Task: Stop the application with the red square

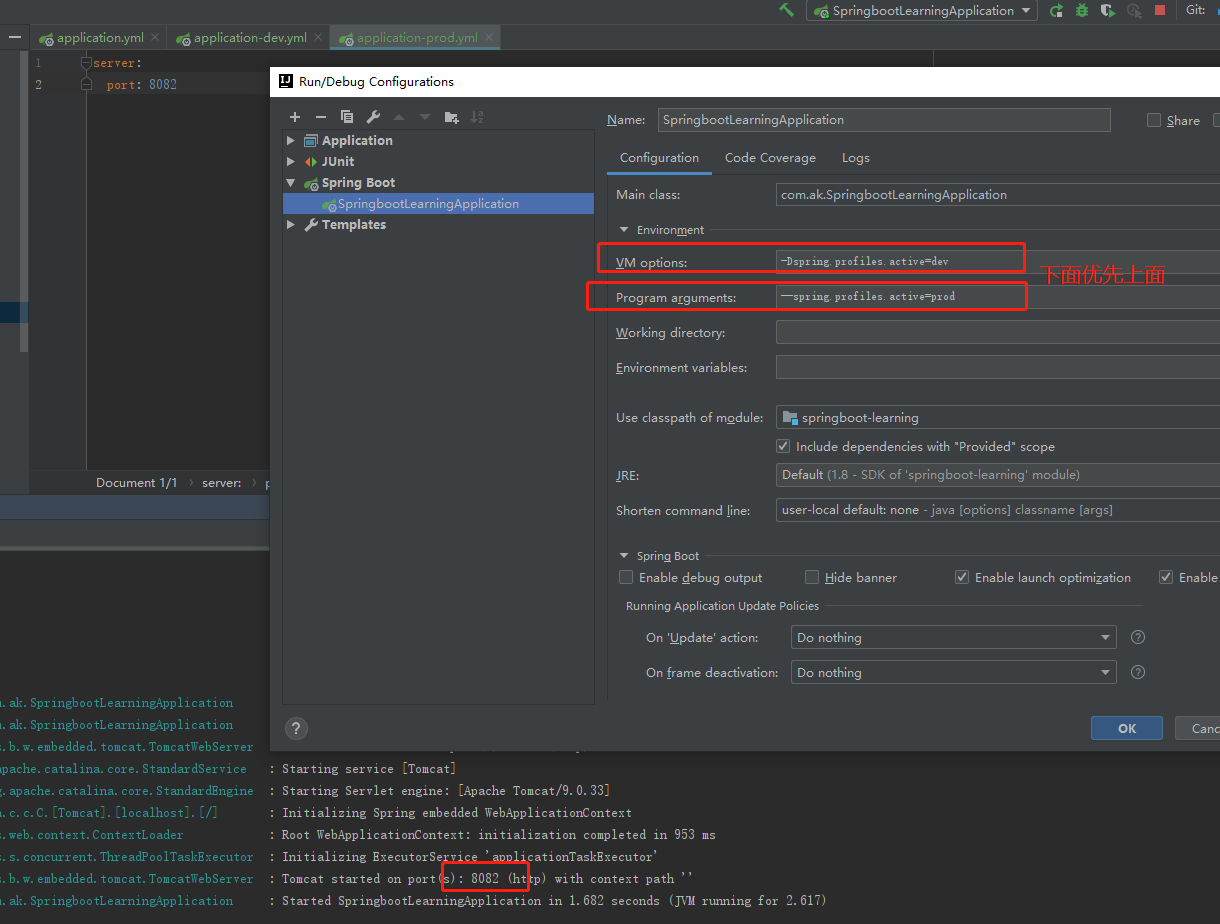Action: 1160,10
